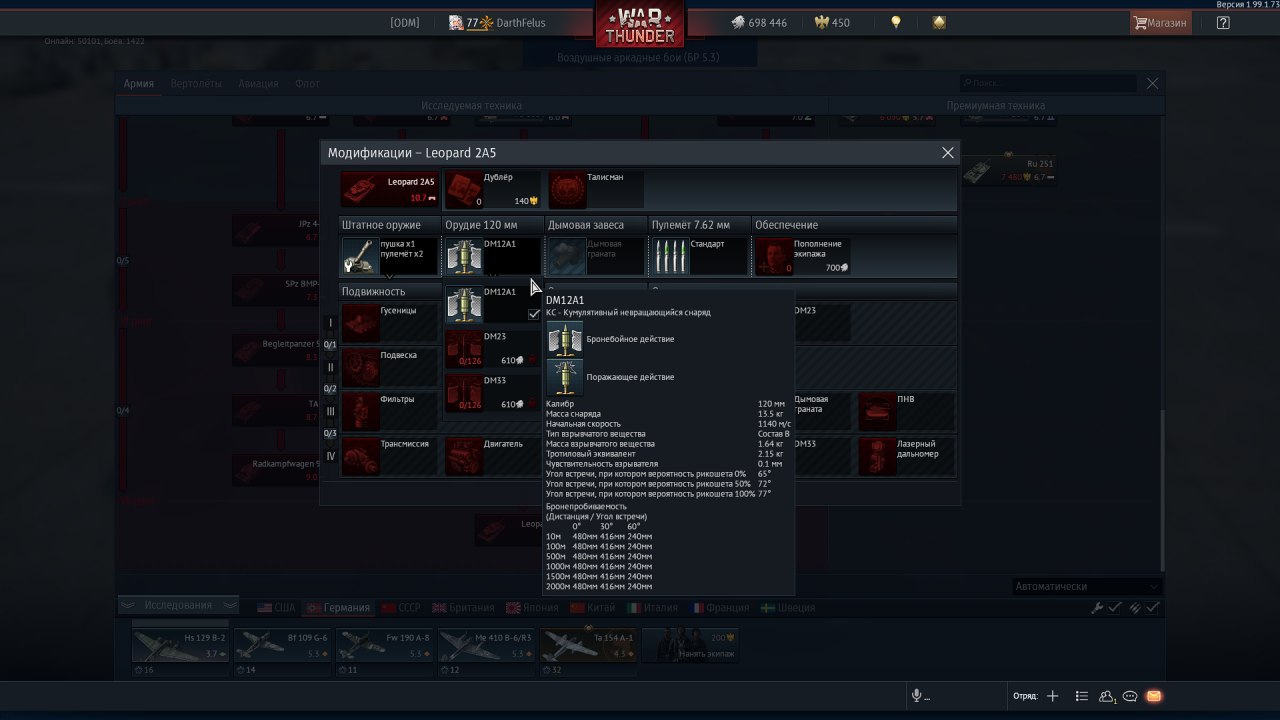1280x720 pixels.
Task: Click the lightbulb hints icon
Action: pyautogui.click(x=896, y=22)
